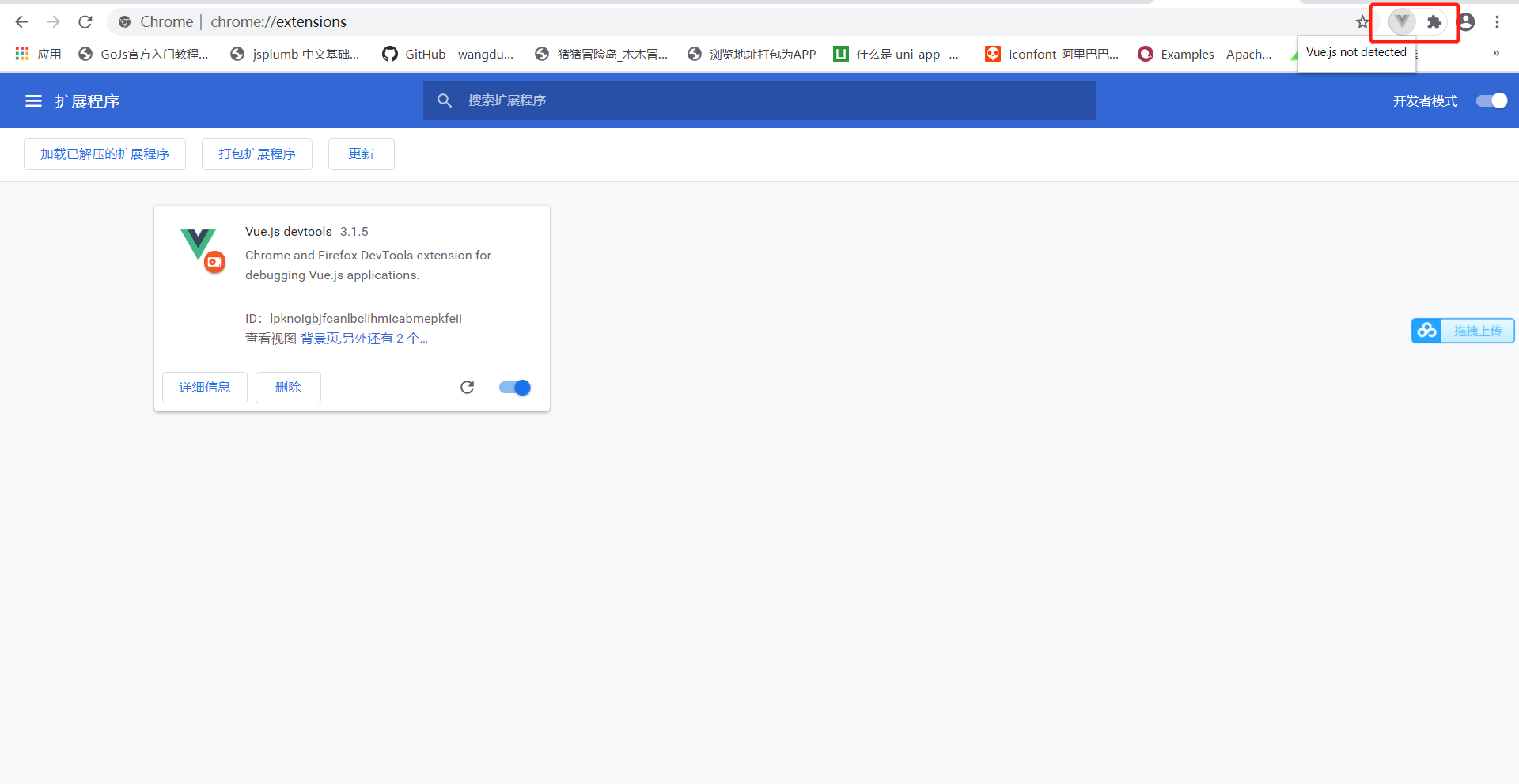Open 详细信息 details for Vue.js devtools
The image size is (1519, 784).
204,388
